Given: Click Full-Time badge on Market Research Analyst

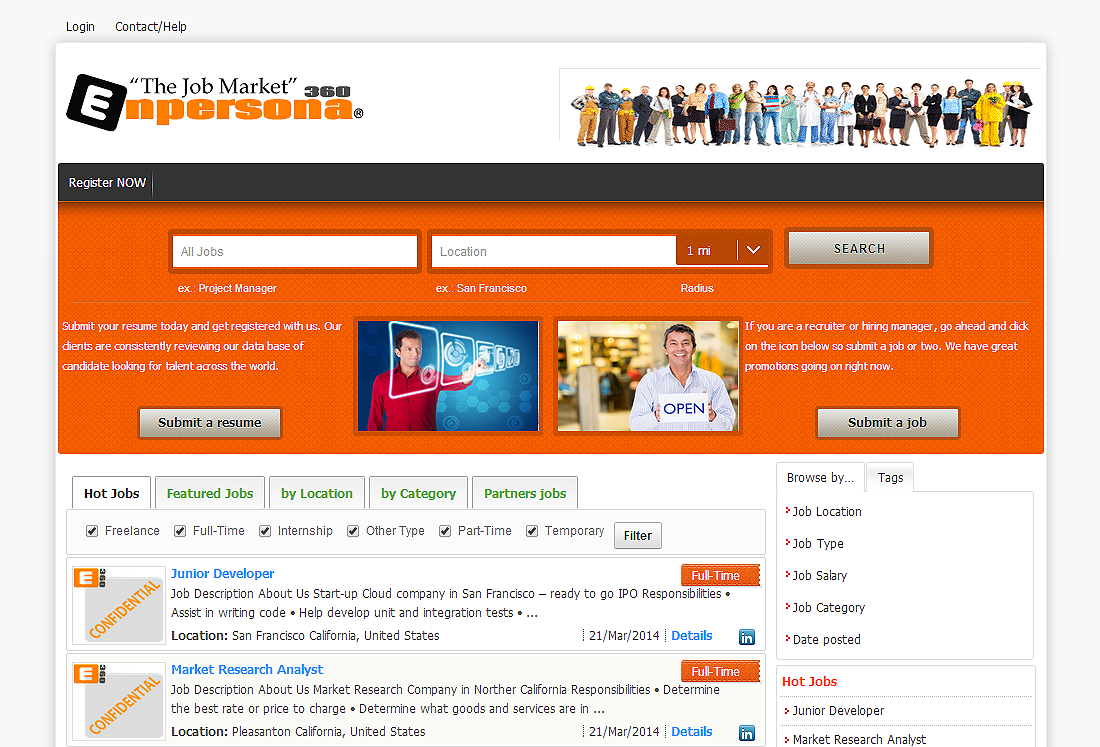Looking at the screenshot, I should (720, 671).
